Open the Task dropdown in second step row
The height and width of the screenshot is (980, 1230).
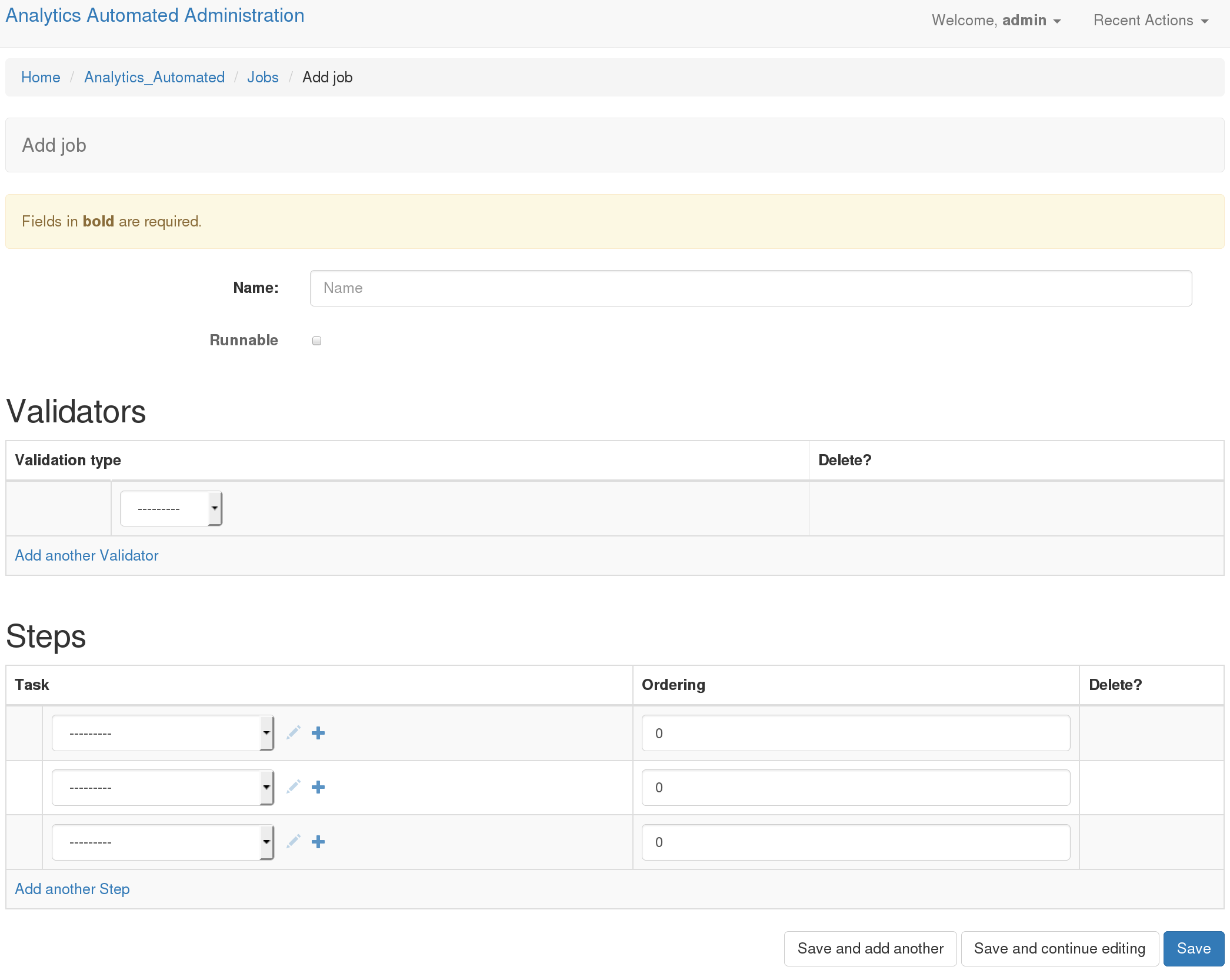pyautogui.click(x=163, y=788)
